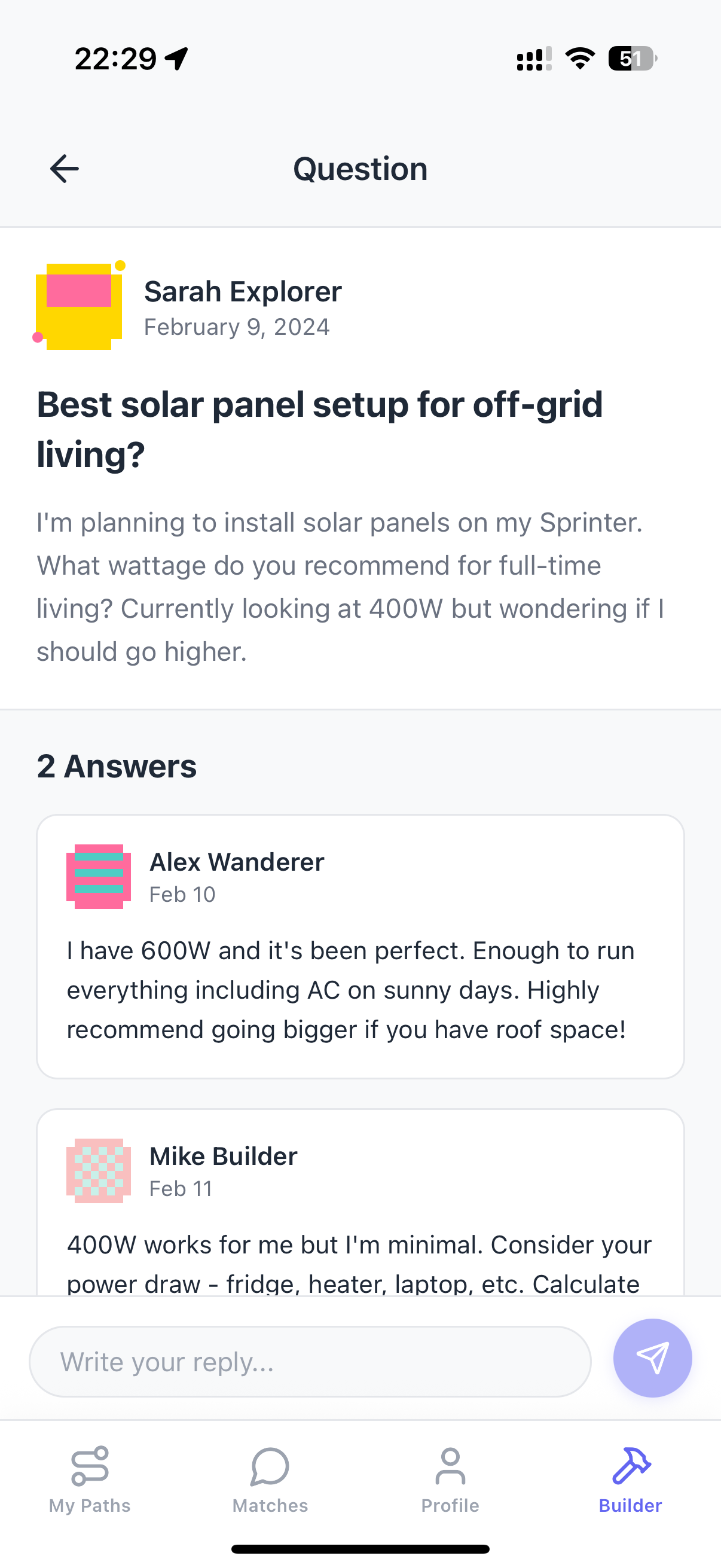Open Sarah Explorer's profile name
Screen dimensions: 721x1568
tap(243, 292)
